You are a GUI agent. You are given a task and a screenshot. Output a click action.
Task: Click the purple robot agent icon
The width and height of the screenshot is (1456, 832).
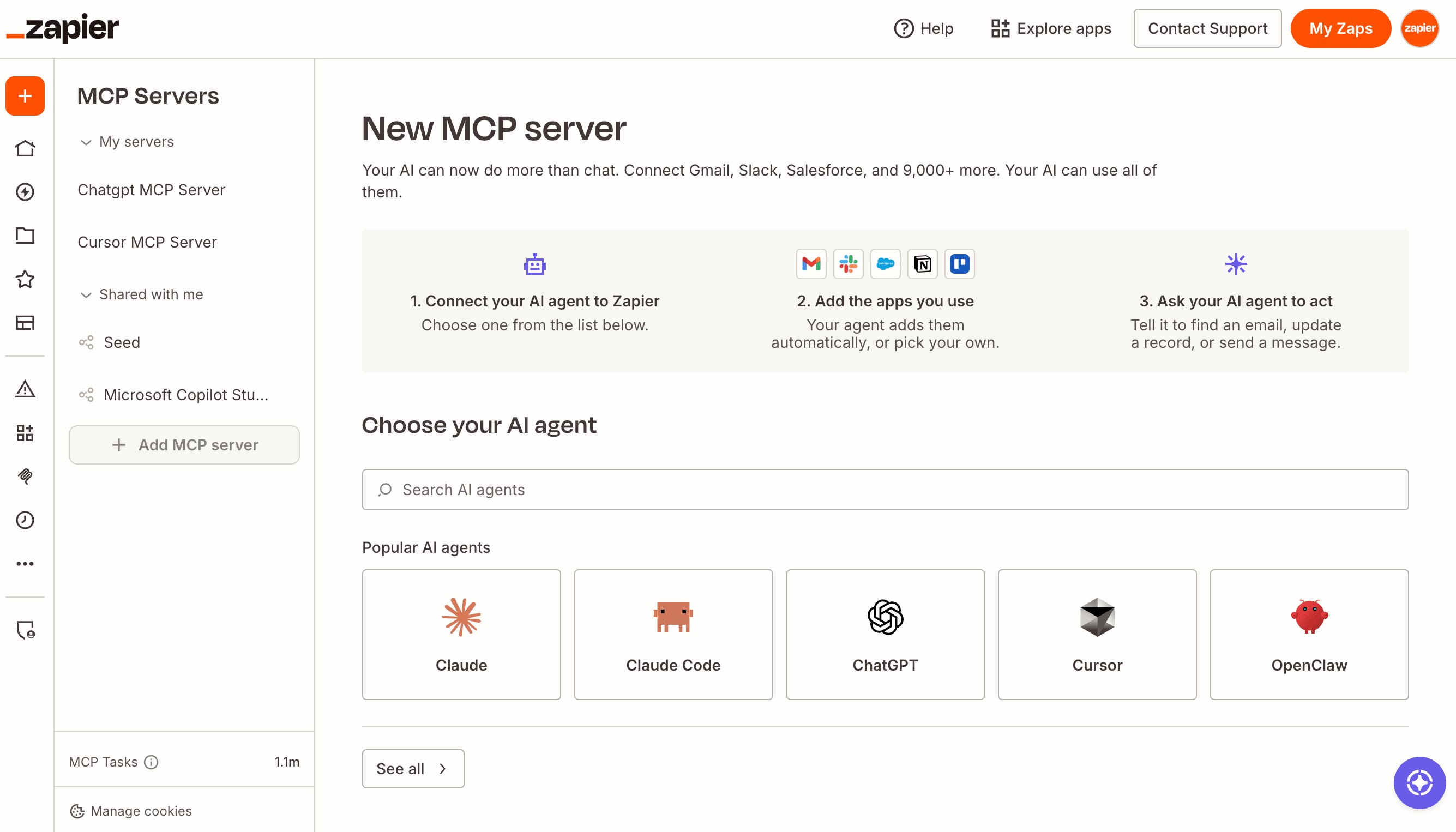point(535,264)
